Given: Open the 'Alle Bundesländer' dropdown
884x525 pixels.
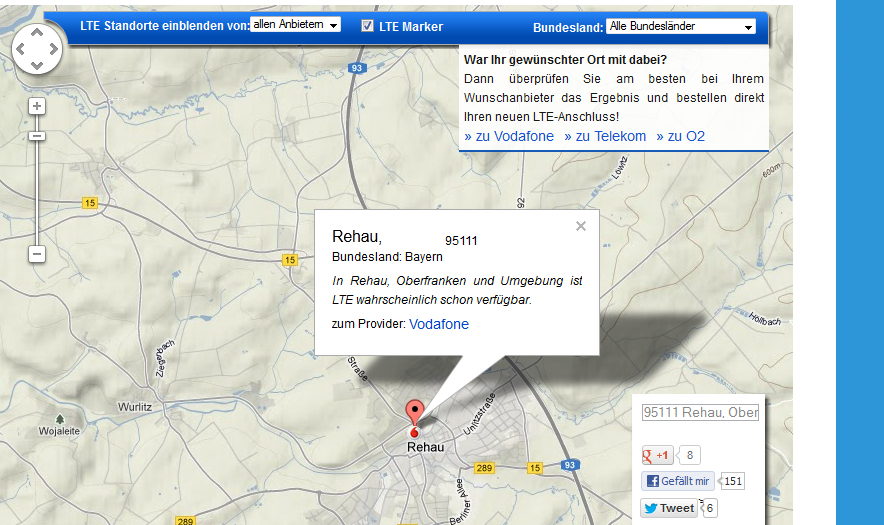Looking at the screenshot, I should [x=680, y=27].
